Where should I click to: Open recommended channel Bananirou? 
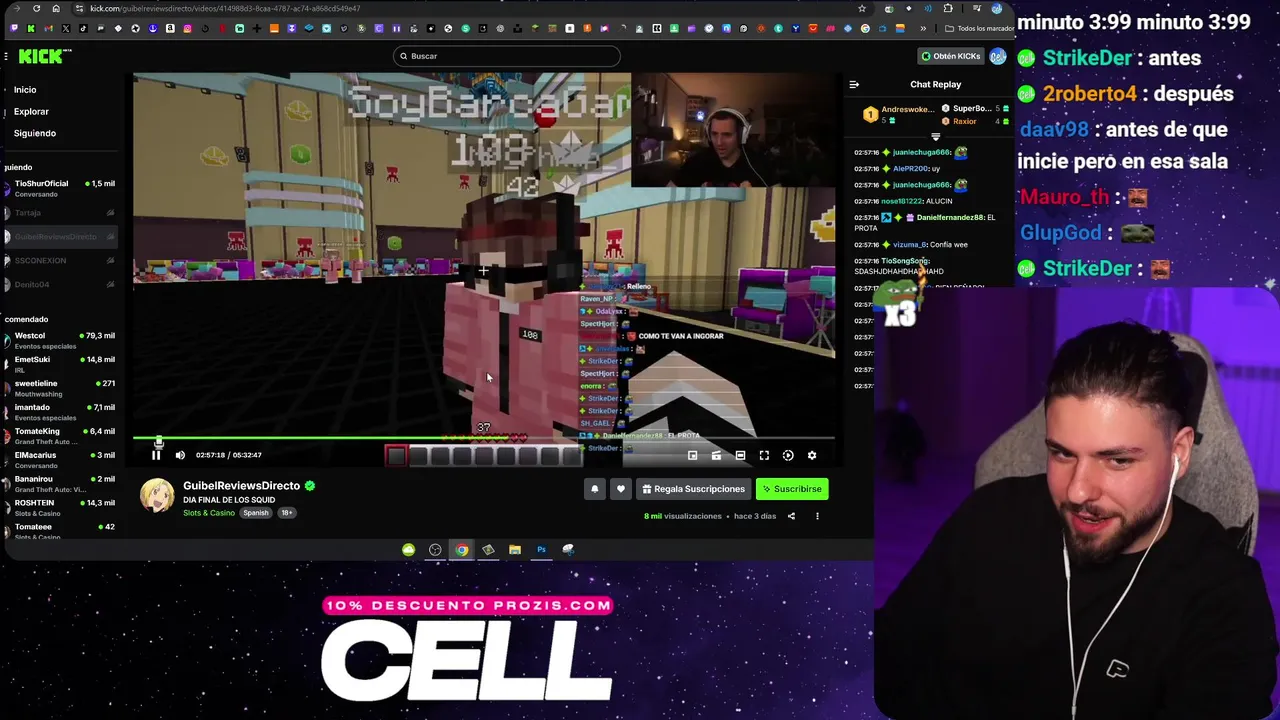tap(58, 484)
